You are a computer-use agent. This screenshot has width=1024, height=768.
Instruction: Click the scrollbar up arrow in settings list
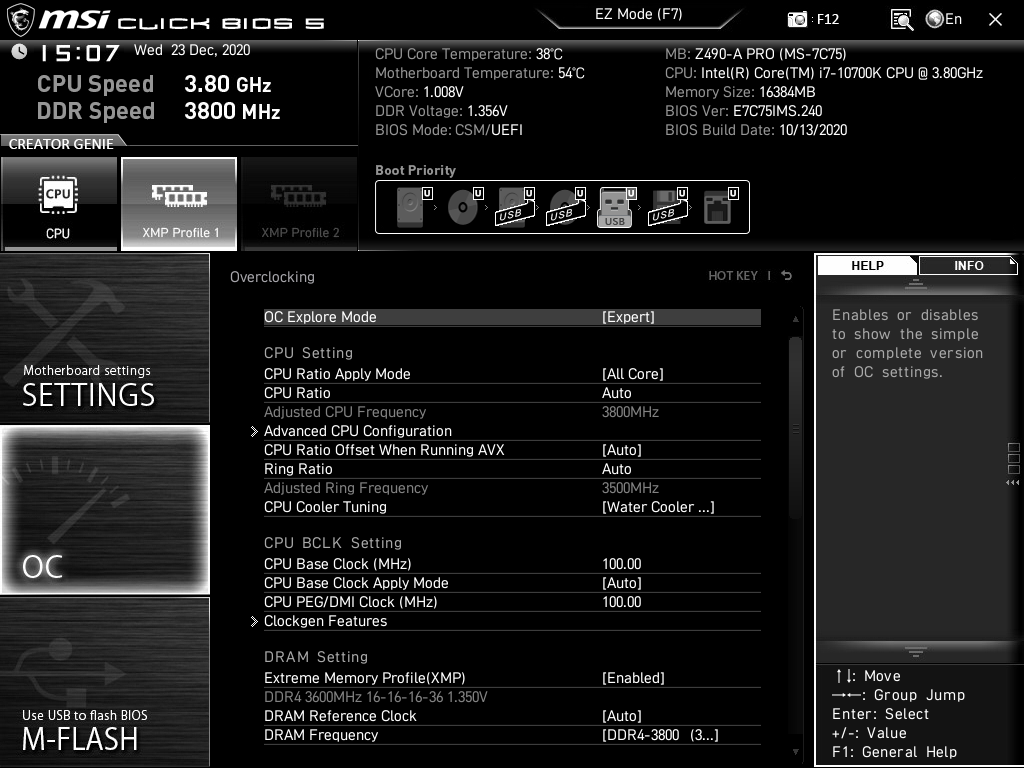[x=795, y=319]
